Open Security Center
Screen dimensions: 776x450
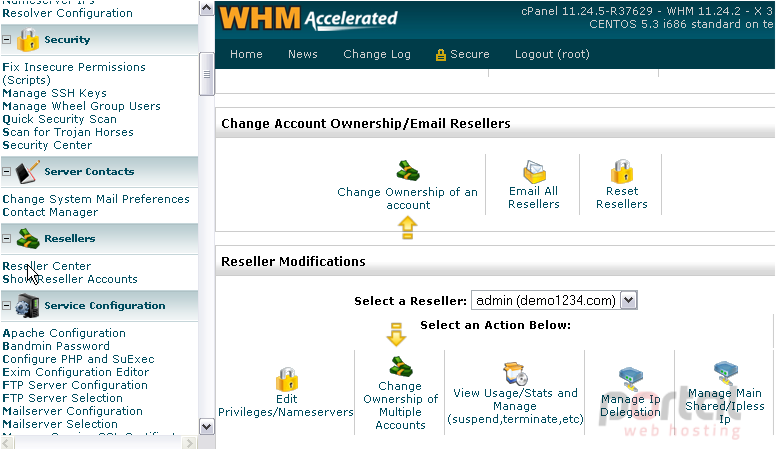pos(48,145)
